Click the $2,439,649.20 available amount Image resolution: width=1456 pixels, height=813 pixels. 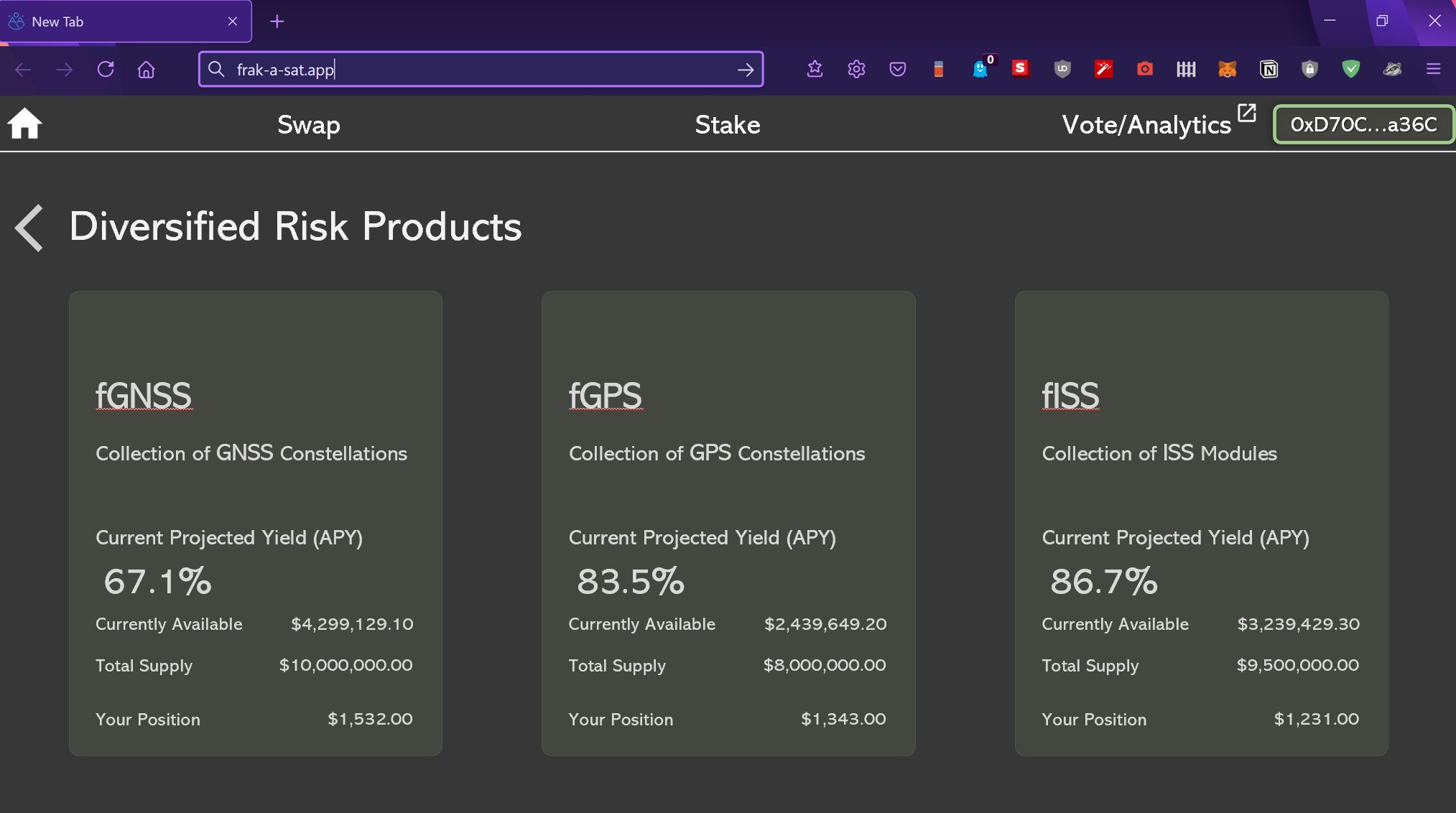(825, 624)
